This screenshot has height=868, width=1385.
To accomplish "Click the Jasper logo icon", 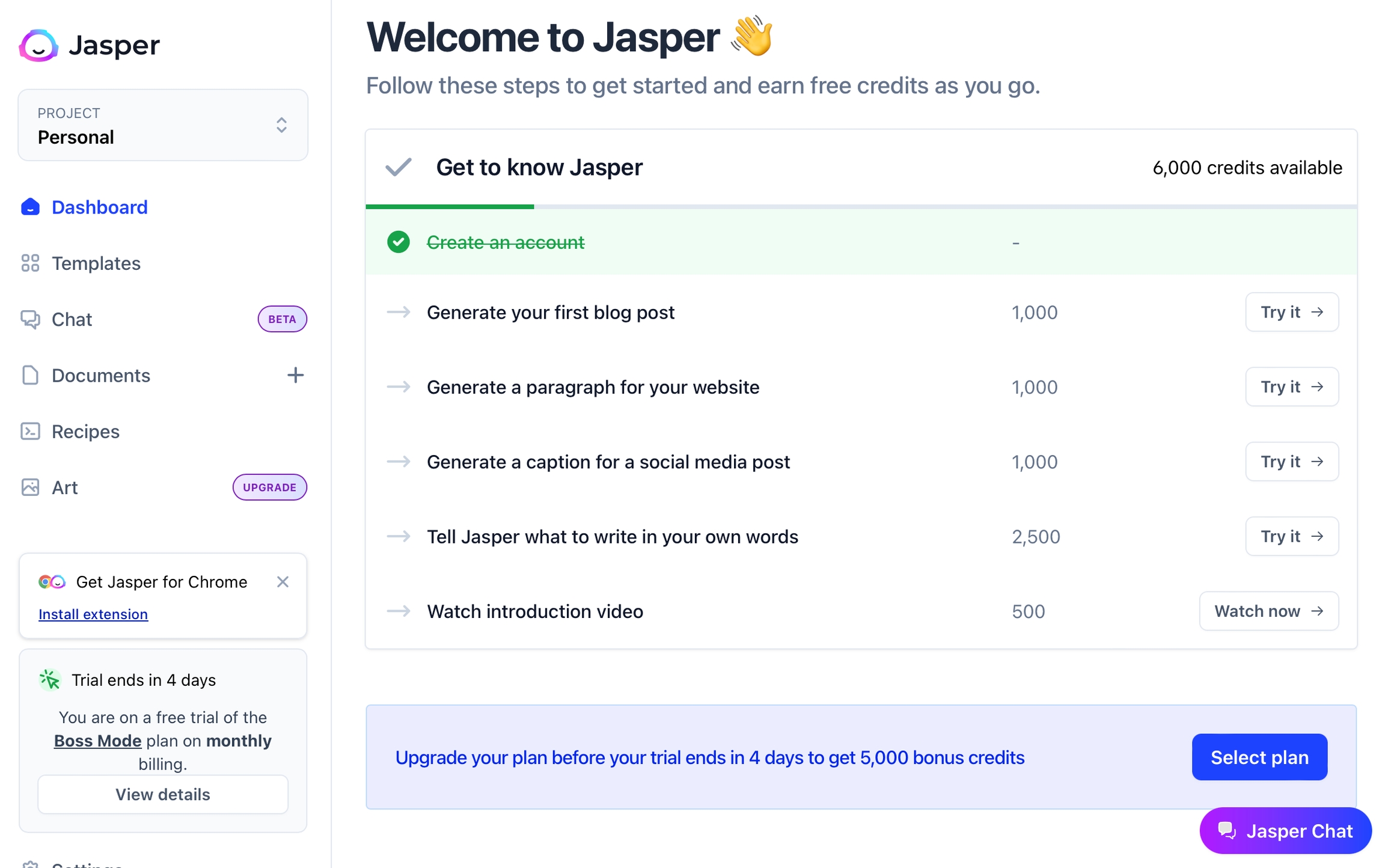I will pyautogui.click(x=38, y=46).
